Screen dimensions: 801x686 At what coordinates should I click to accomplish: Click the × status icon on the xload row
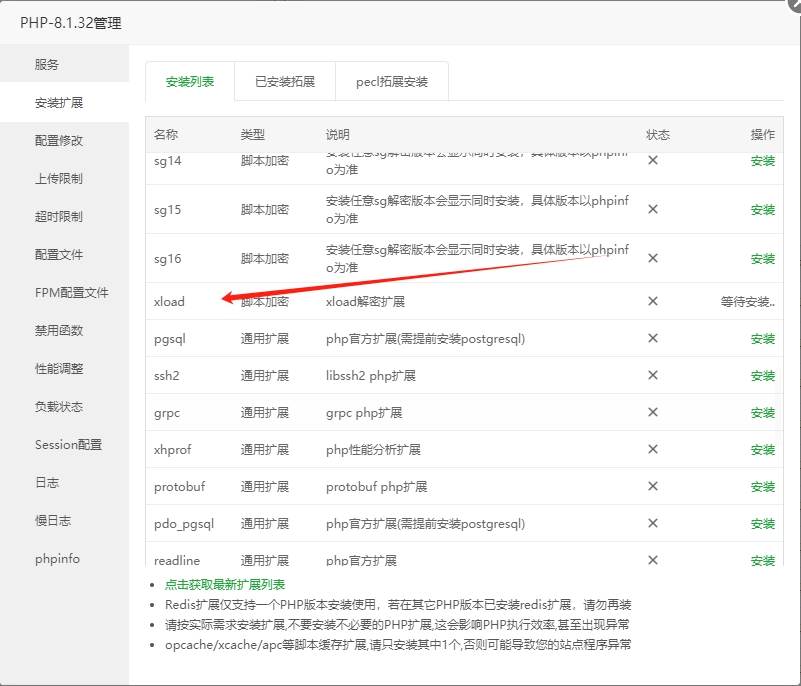tap(652, 300)
